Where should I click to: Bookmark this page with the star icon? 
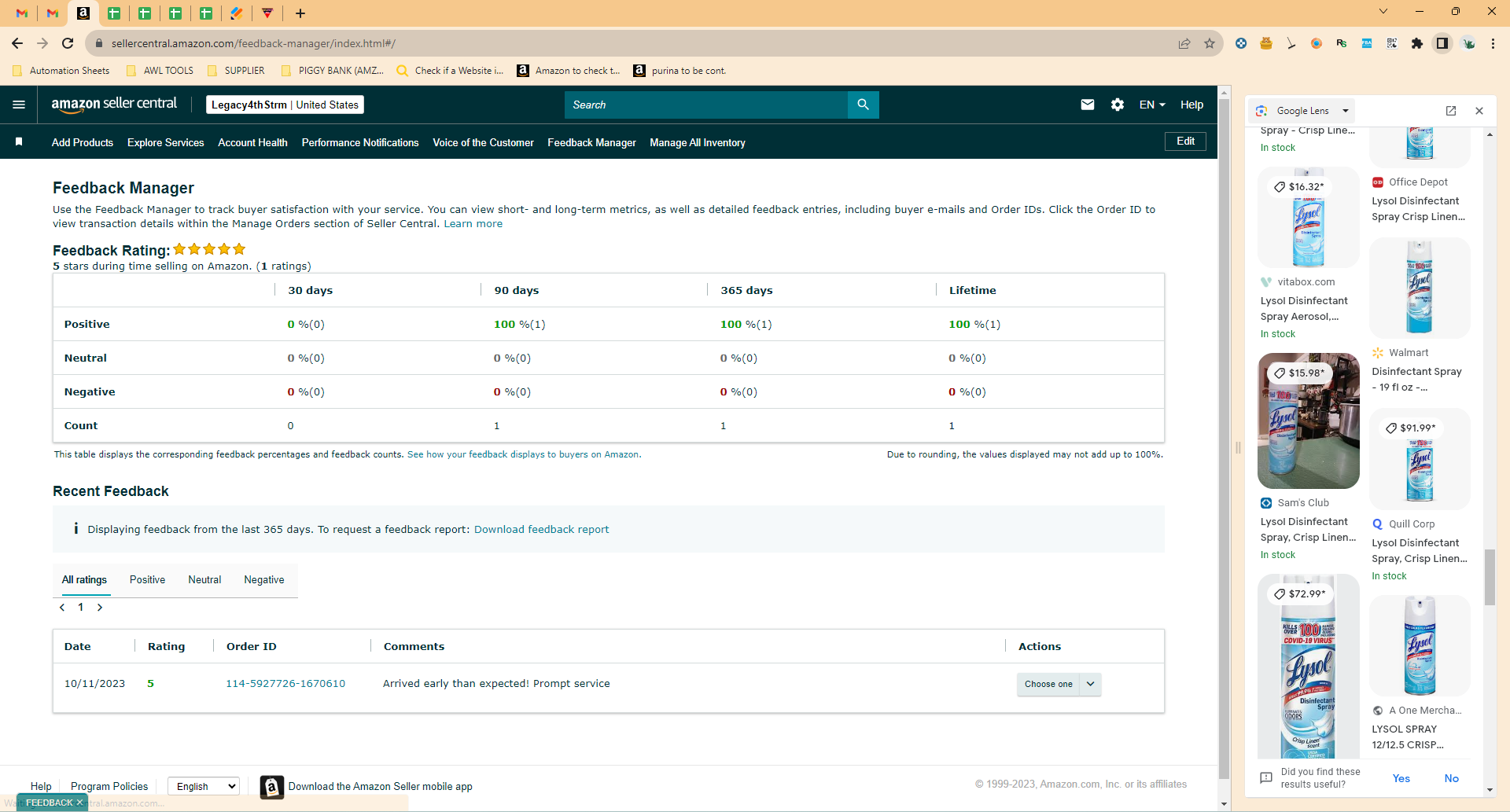tap(1210, 43)
